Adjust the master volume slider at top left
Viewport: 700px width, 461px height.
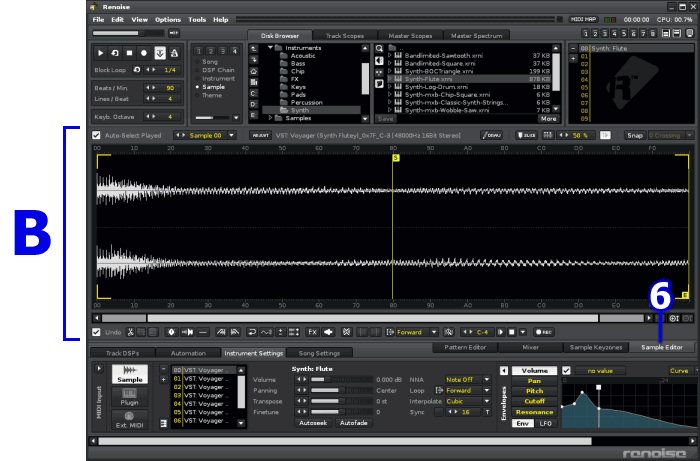coord(129,33)
